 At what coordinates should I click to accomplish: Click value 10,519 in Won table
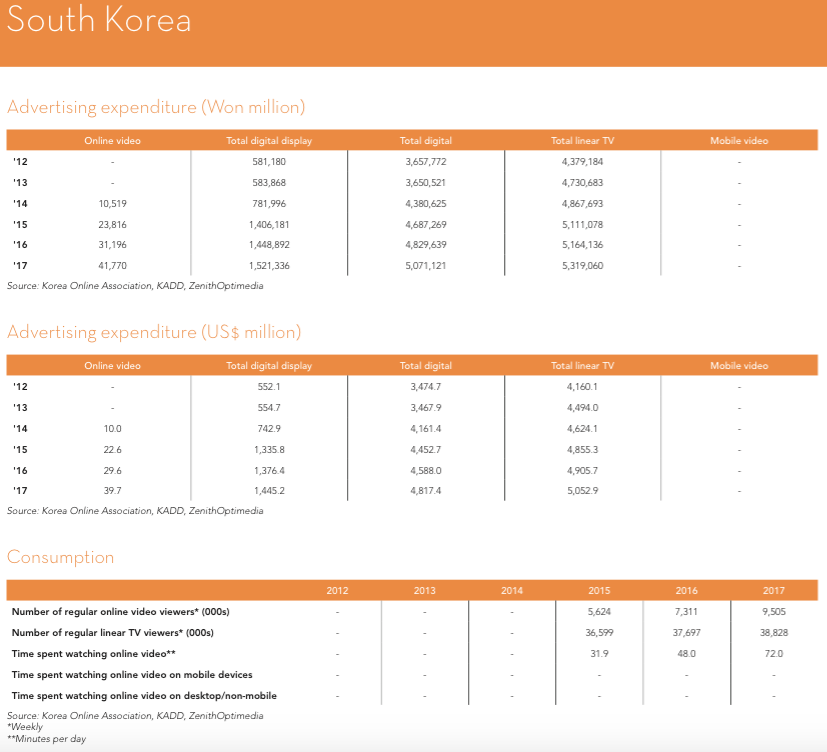tap(112, 204)
